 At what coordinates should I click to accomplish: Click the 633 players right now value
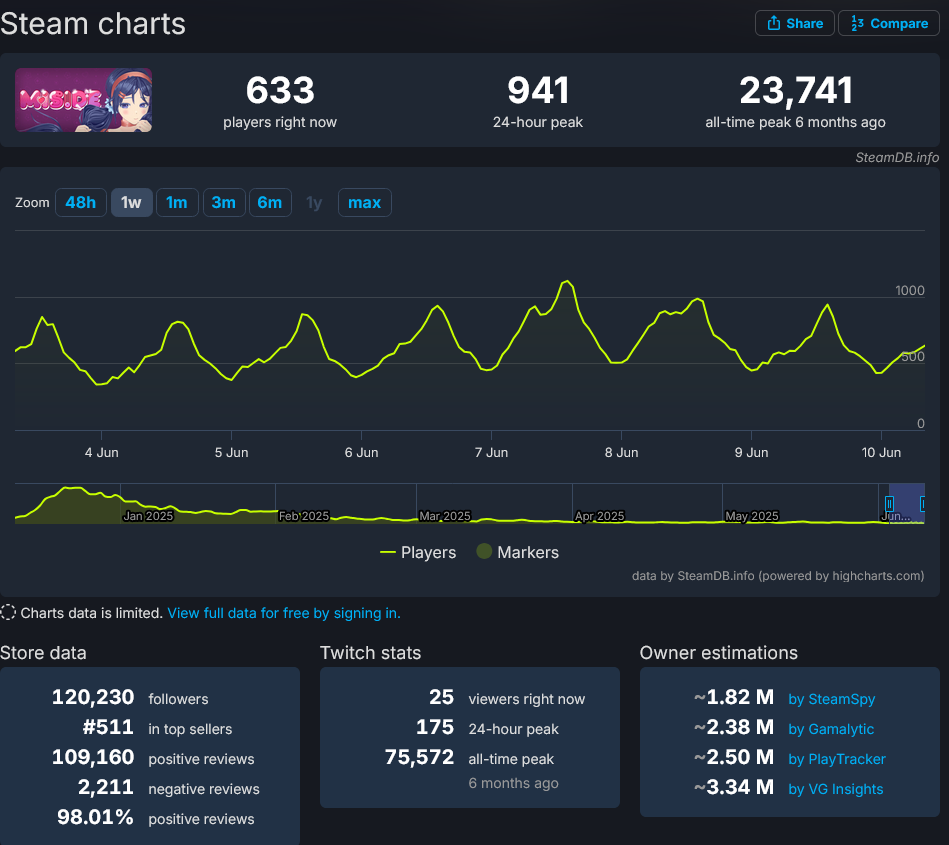(x=280, y=90)
